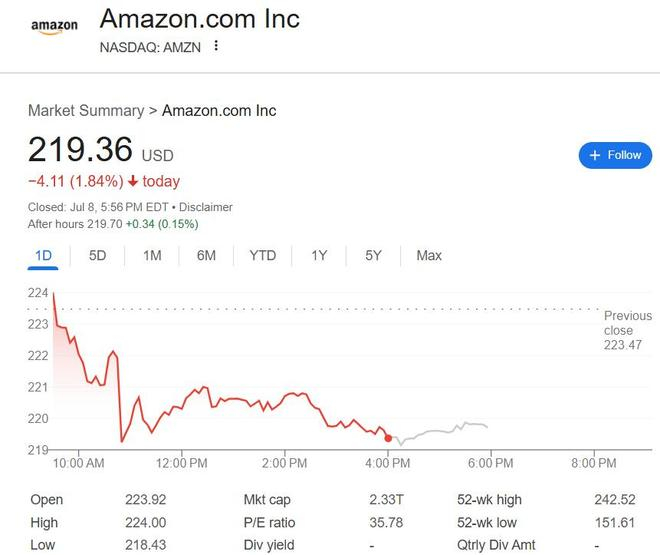
Task: Click the red down arrow next to today
Action: [148, 181]
